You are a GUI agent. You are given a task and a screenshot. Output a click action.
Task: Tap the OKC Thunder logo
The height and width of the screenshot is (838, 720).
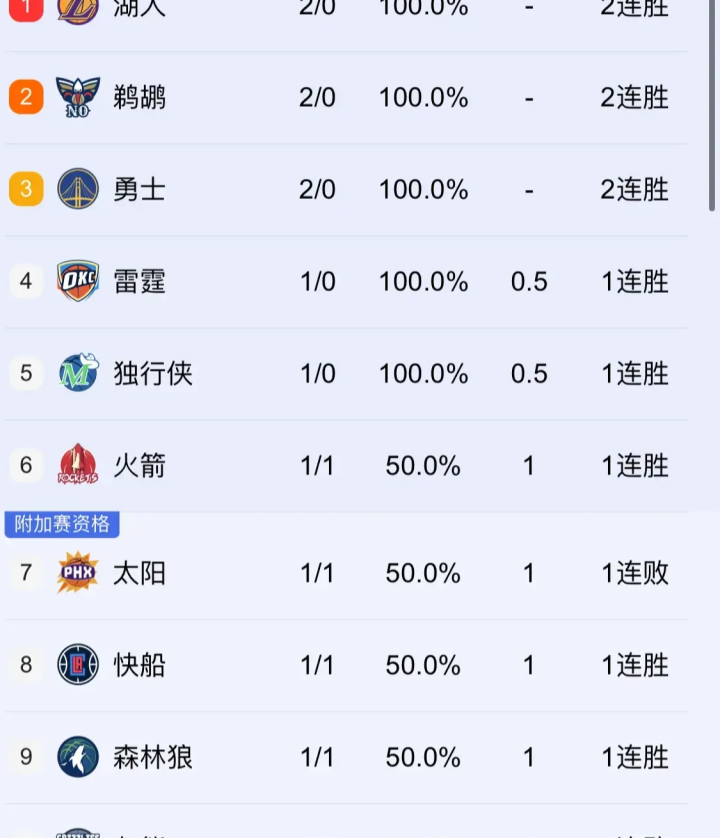(x=78, y=281)
